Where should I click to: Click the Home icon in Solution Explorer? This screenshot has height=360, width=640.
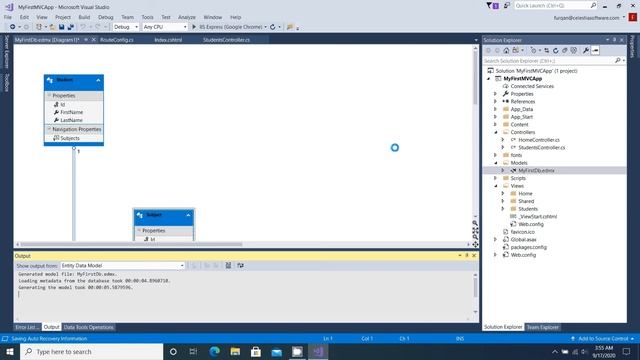point(506,51)
